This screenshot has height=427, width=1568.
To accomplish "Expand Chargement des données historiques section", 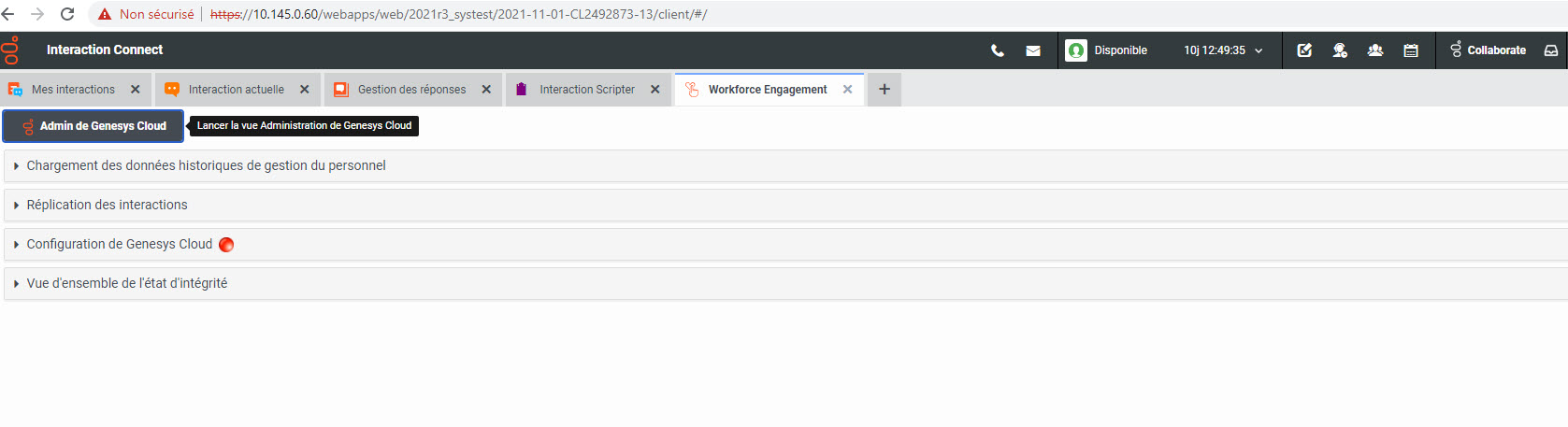I will [206, 166].
